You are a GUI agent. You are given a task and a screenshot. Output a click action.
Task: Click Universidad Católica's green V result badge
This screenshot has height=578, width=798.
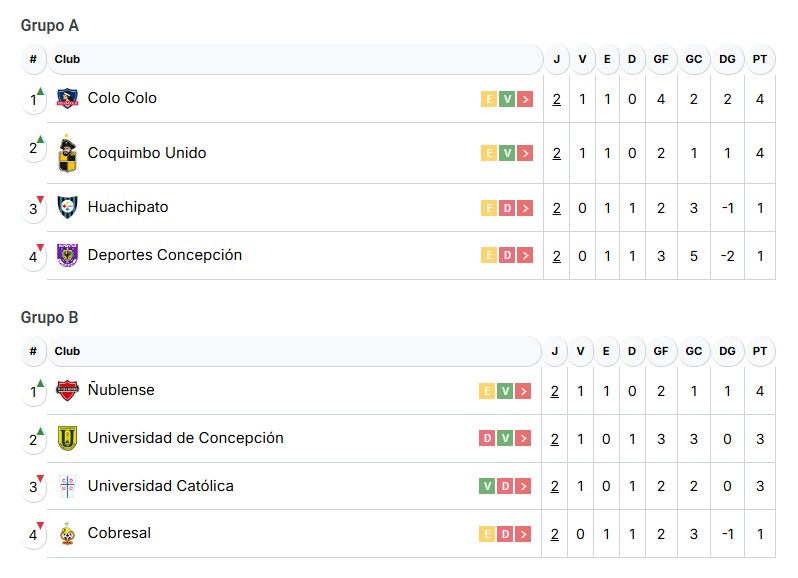tap(488, 486)
